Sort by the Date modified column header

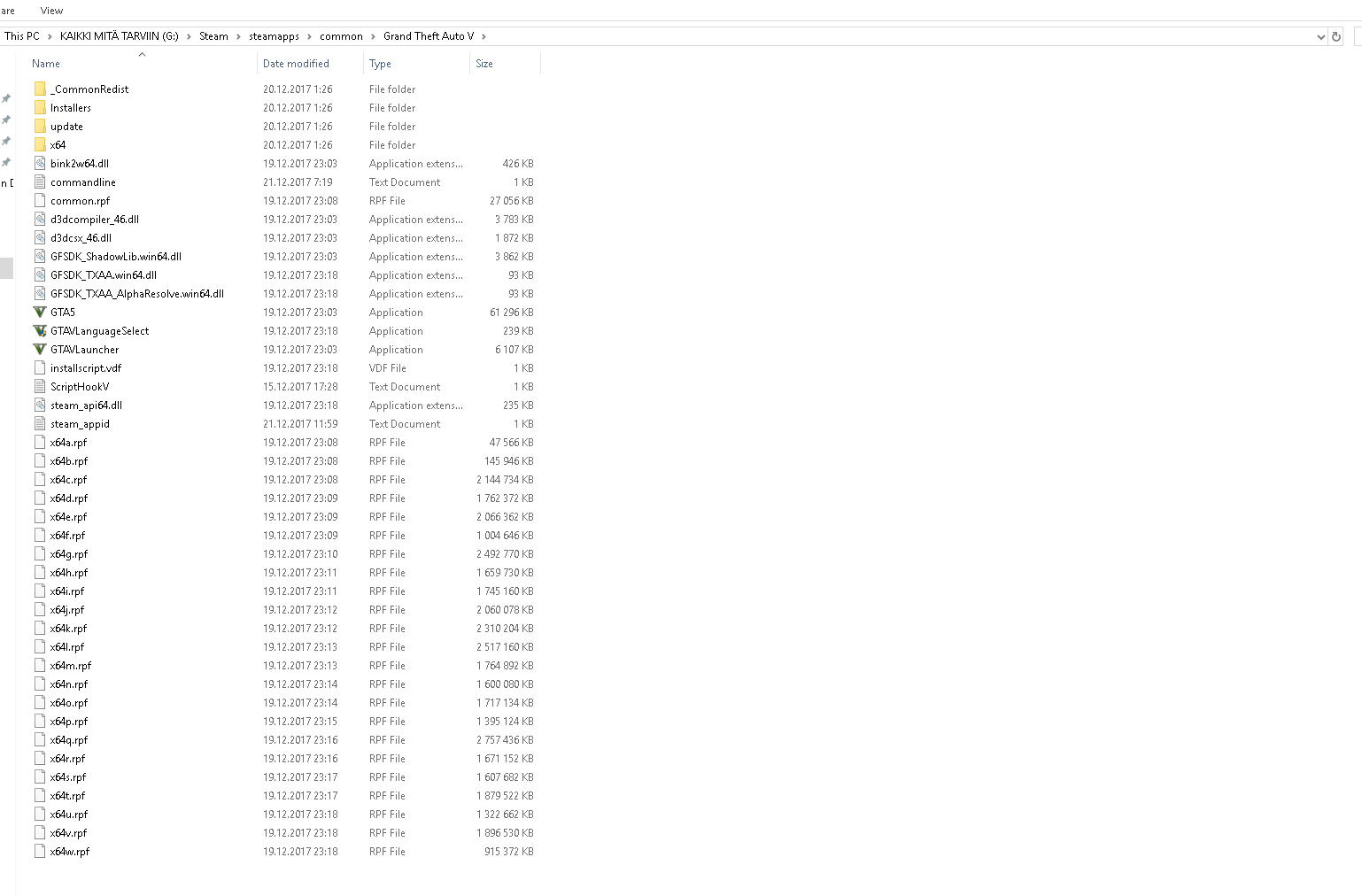pyautogui.click(x=296, y=64)
